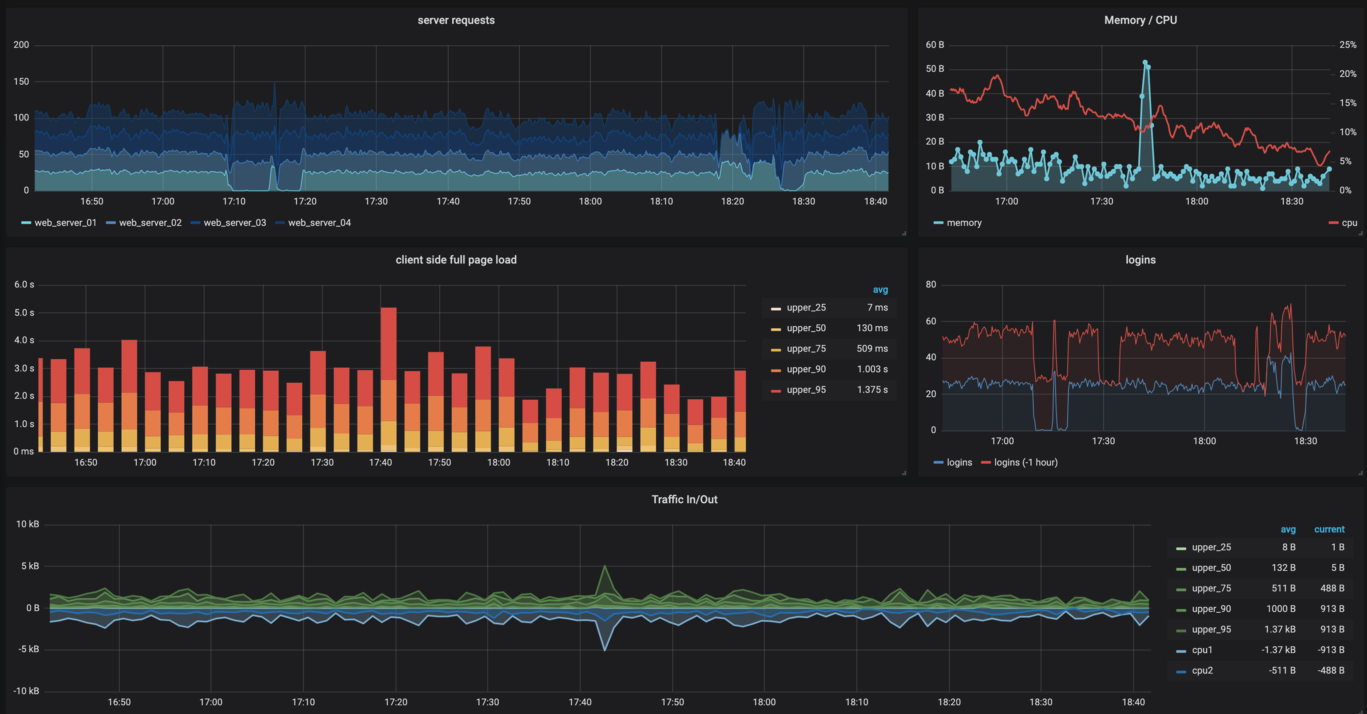Click the color swatch beside web_server_02

coord(111,223)
